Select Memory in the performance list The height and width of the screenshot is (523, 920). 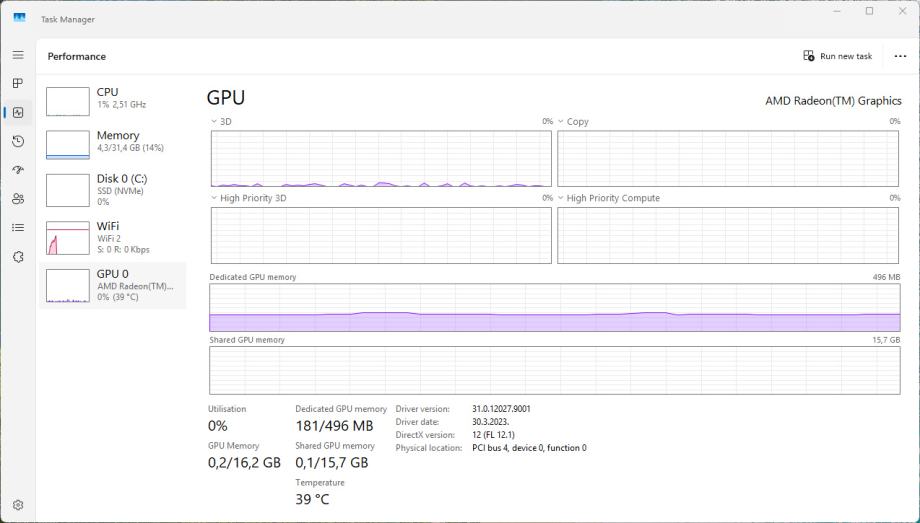point(112,141)
